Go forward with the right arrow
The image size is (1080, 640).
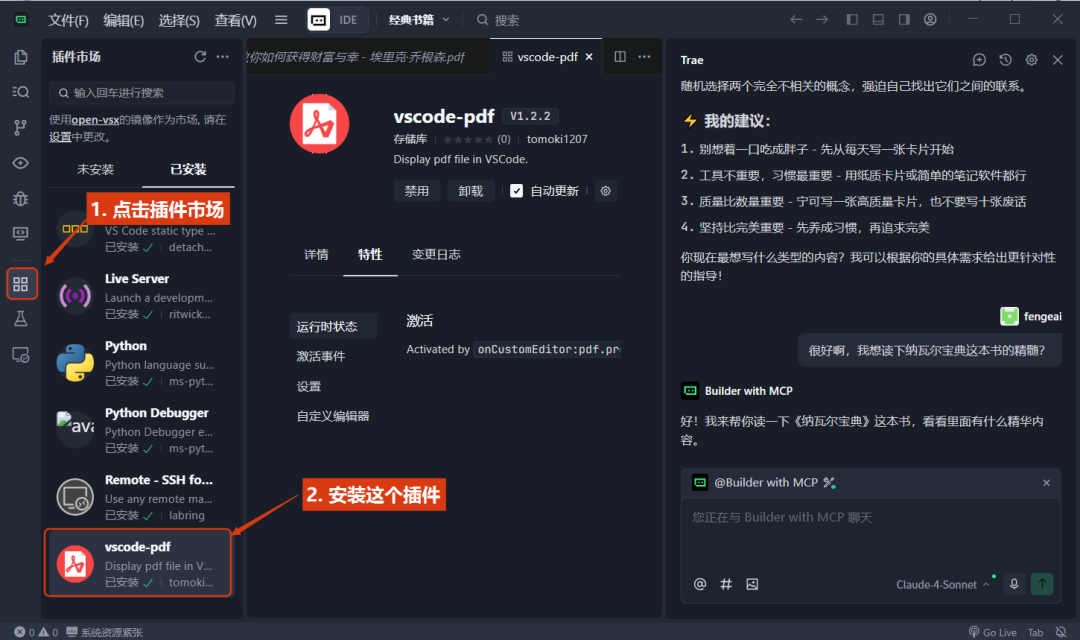(822, 19)
